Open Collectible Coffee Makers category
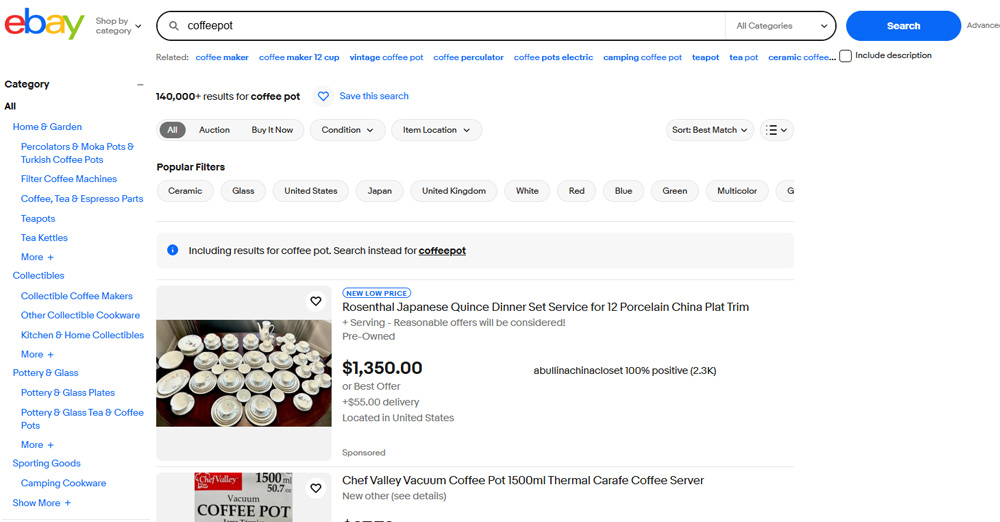This screenshot has height=522, width=1000. point(77,296)
